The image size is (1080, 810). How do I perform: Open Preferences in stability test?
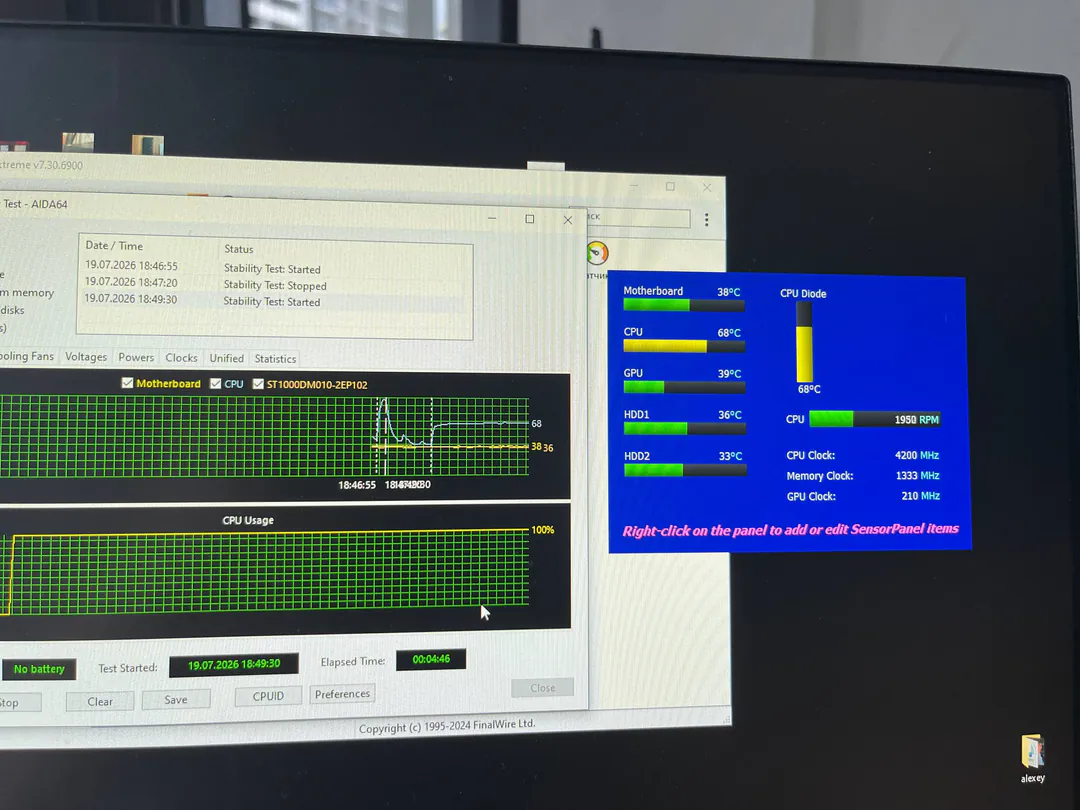342,694
